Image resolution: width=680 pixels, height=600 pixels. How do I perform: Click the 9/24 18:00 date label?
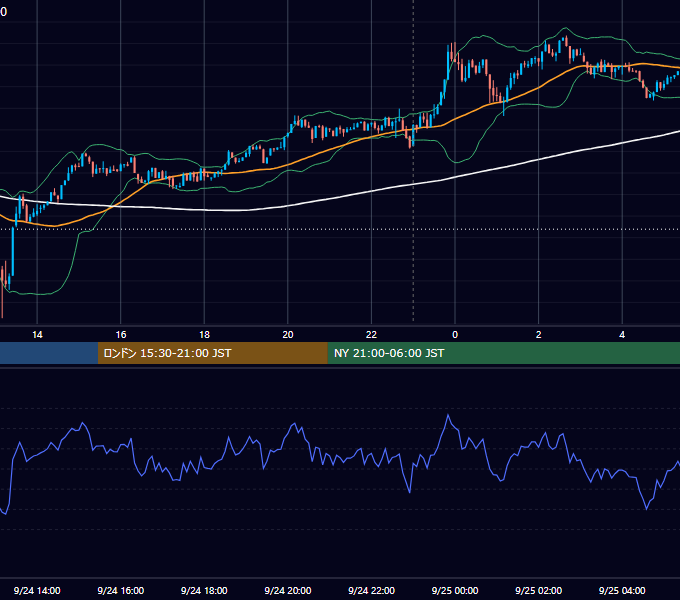(x=204, y=590)
